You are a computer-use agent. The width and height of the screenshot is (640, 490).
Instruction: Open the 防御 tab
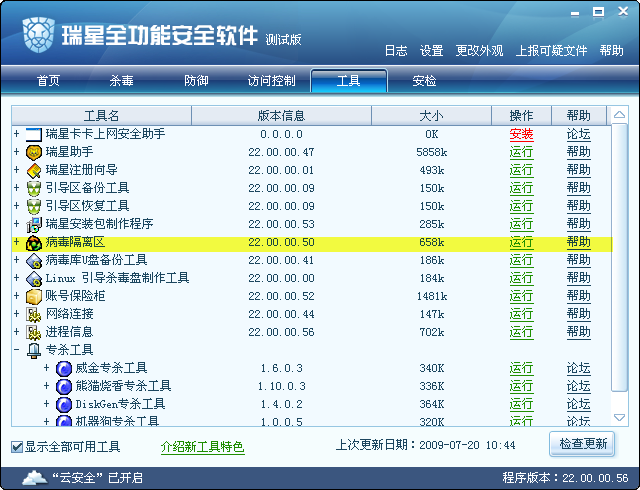(x=196, y=80)
